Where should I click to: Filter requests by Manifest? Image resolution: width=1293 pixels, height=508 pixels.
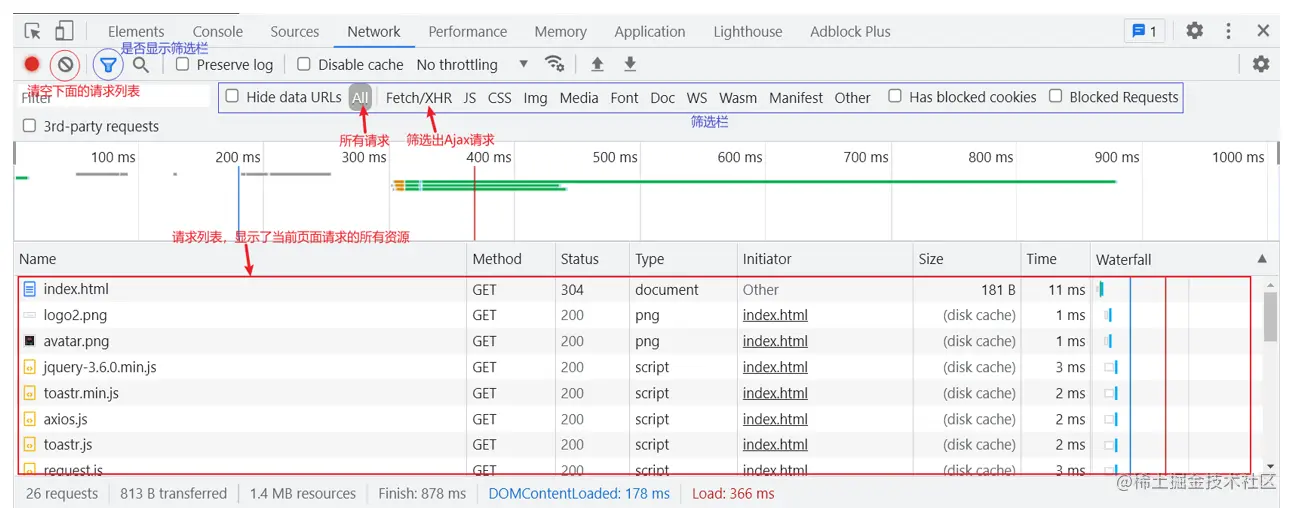point(796,97)
